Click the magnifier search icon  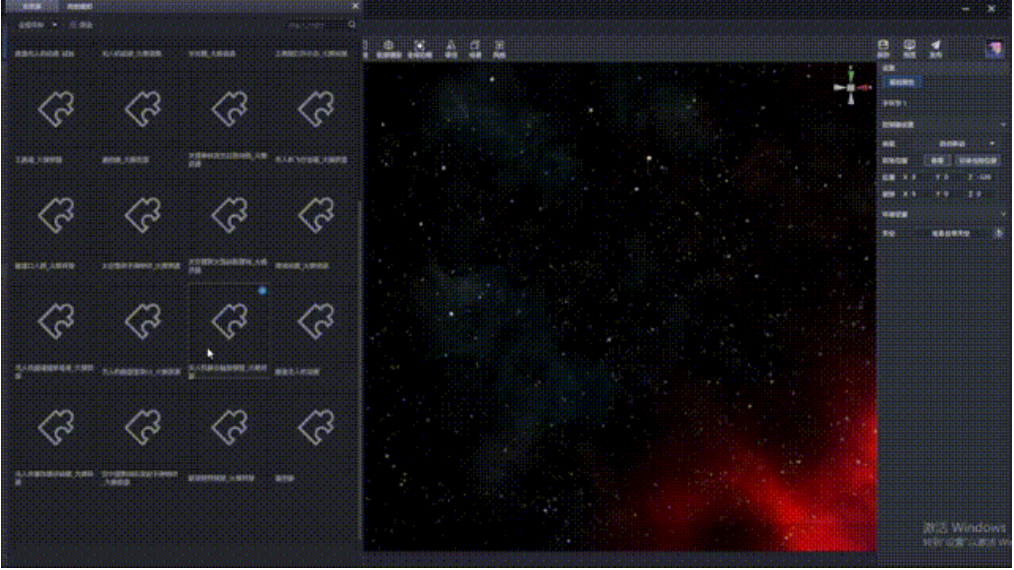pyautogui.click(x=352, y=25)
